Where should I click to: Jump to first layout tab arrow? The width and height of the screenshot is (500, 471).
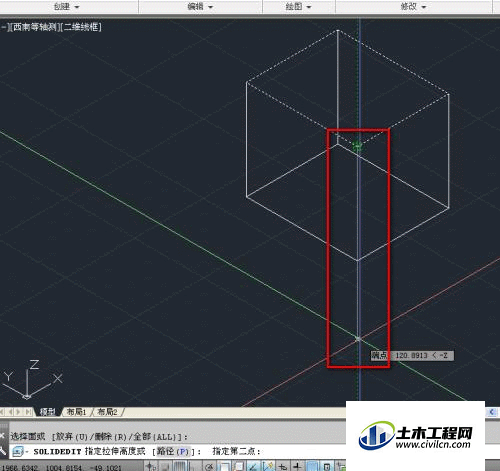pos(3,412)
